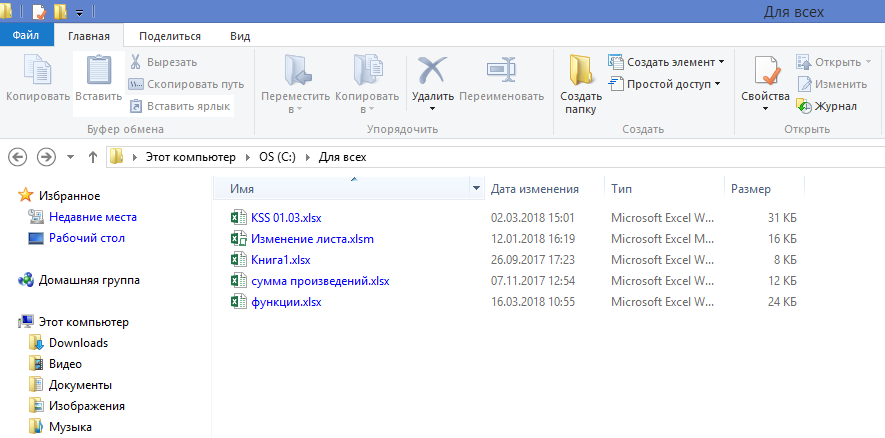Image resolution: width=885 pixels, height=438 pixels.
Task: Click the Создать папку folder icon
Action: tap(580, 70)
